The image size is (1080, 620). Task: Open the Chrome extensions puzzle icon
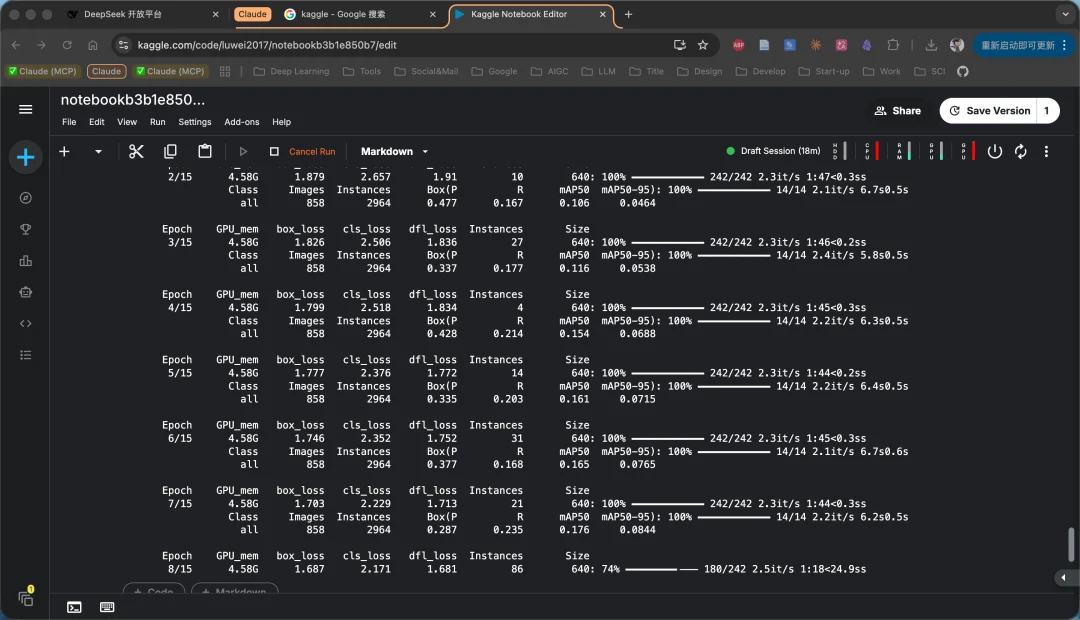click(x=893, y=45)
